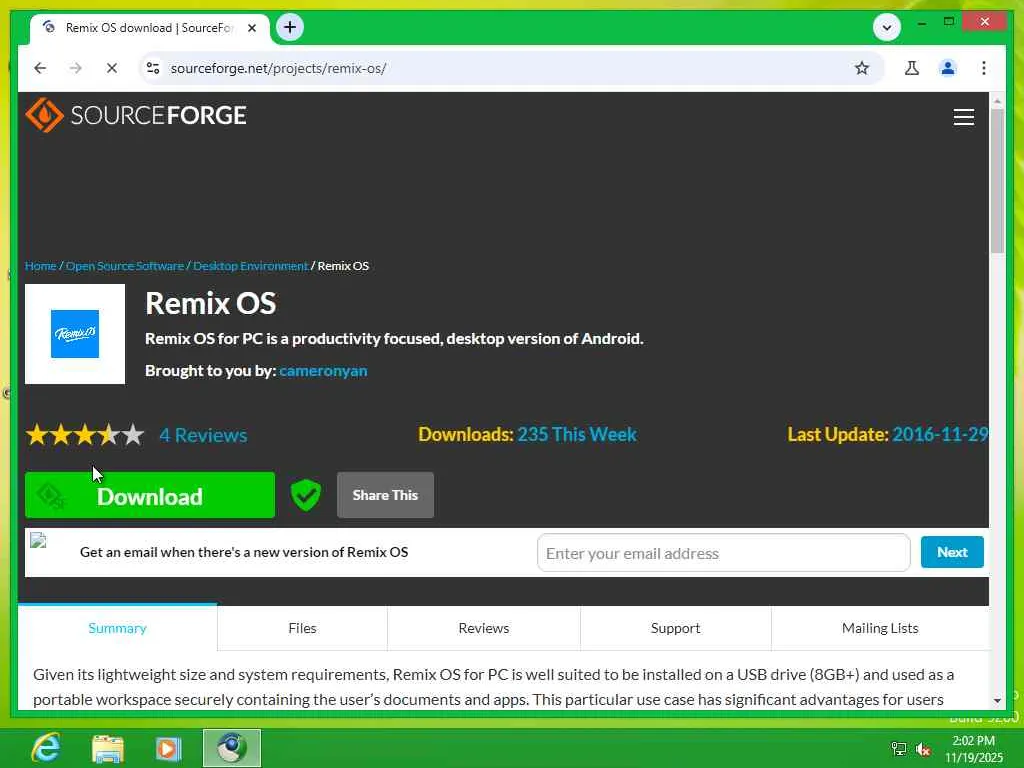
Task: Click the SourceForge logo
Action: [x=136, y=115]
